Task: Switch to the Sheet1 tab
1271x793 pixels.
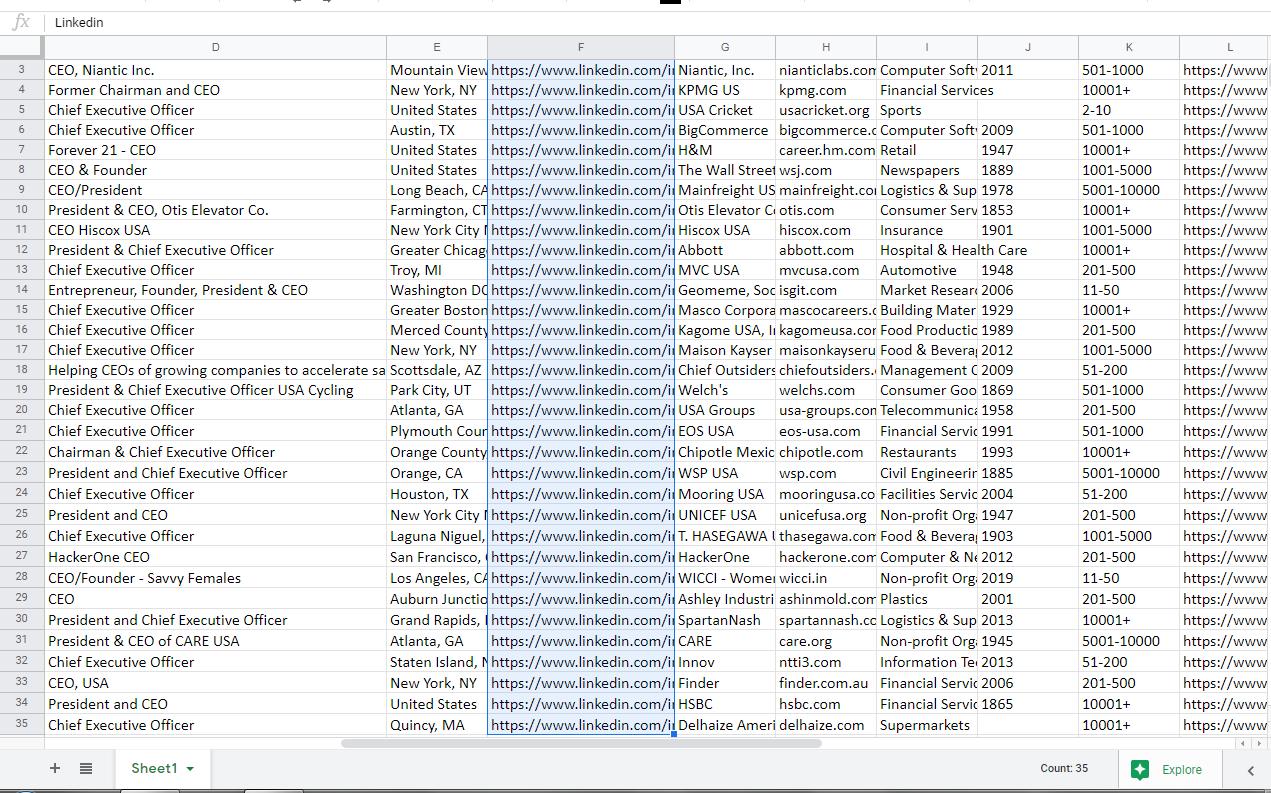Action: (154, 768)
